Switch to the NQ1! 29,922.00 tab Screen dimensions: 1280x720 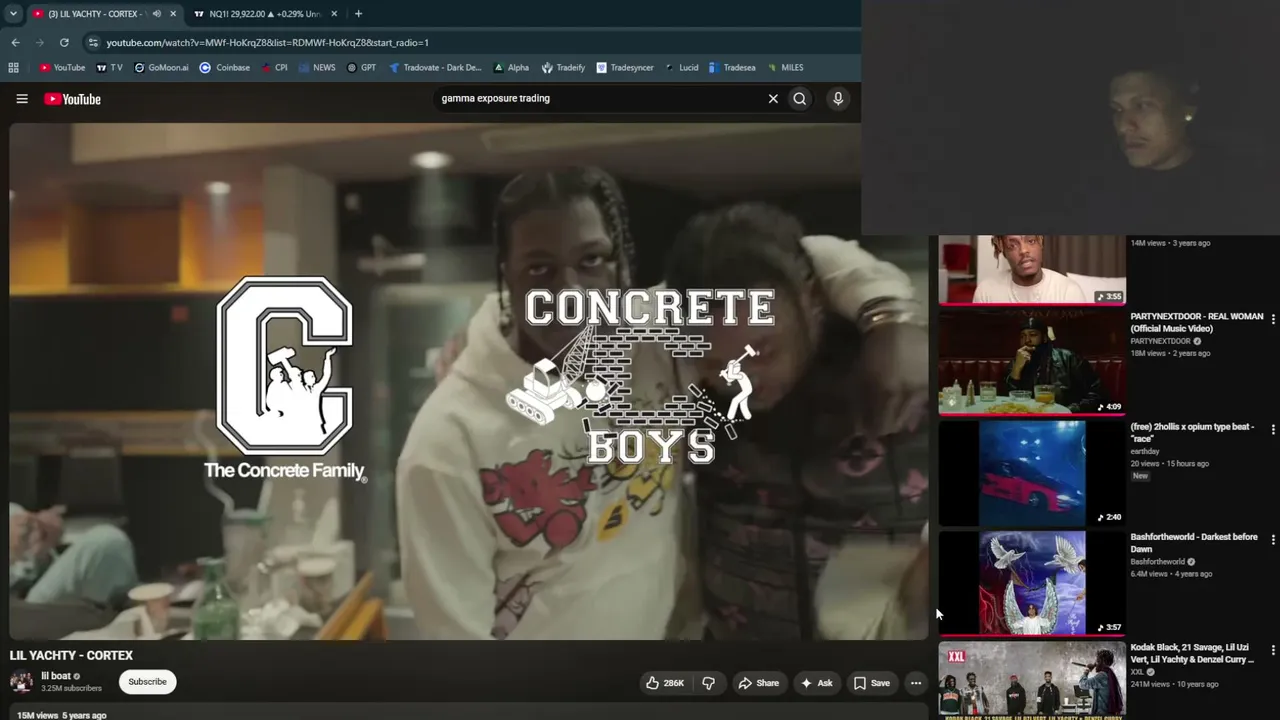pyautogui.click(x=266, y=14)
